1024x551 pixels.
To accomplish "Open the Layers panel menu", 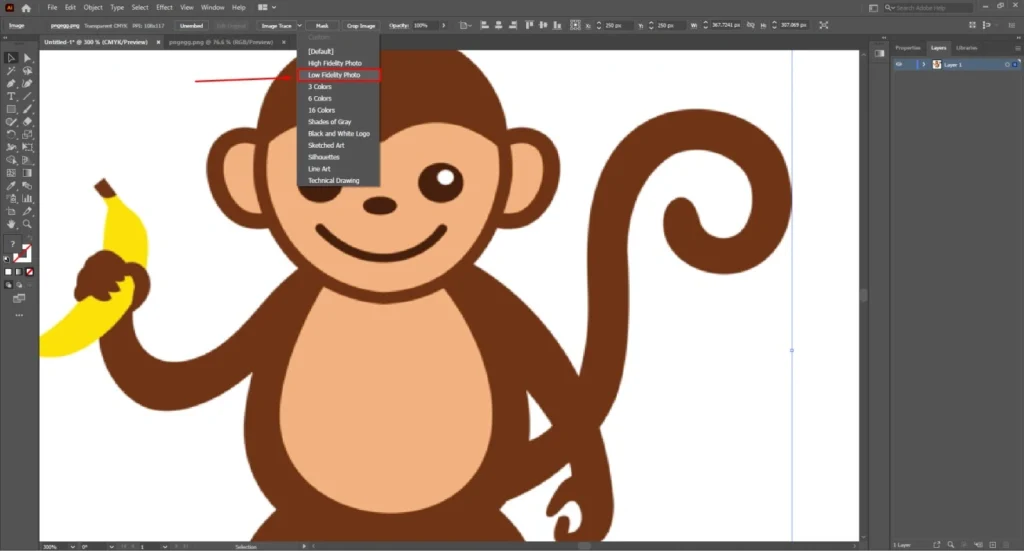I will pyautogui.click(x=1017, y=48).
